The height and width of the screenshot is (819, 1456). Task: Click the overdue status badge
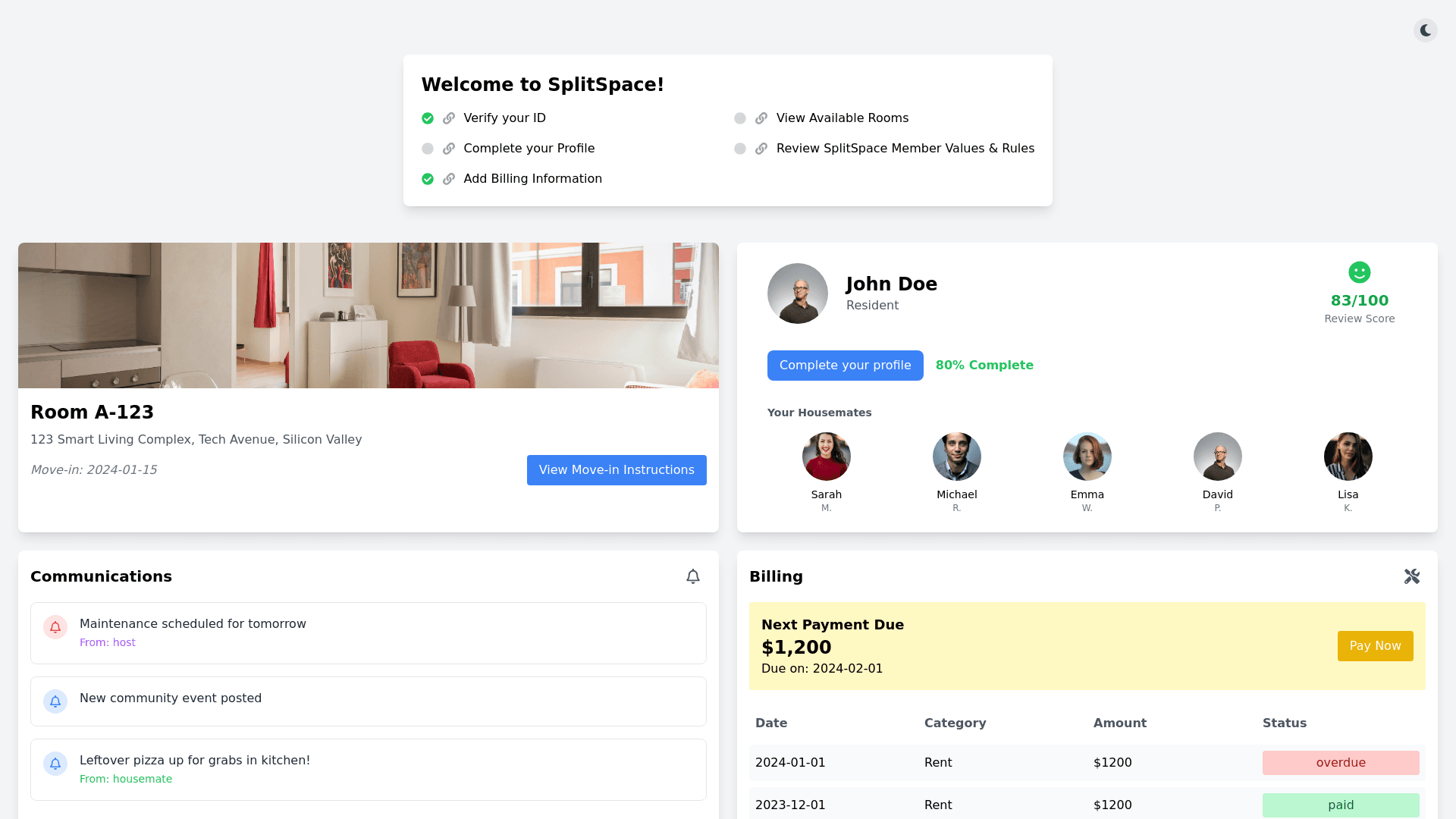1340,763
